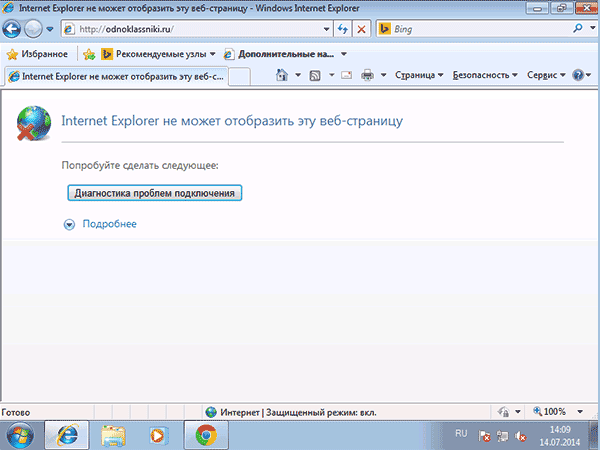Click the 100% zoom level button

549,412
